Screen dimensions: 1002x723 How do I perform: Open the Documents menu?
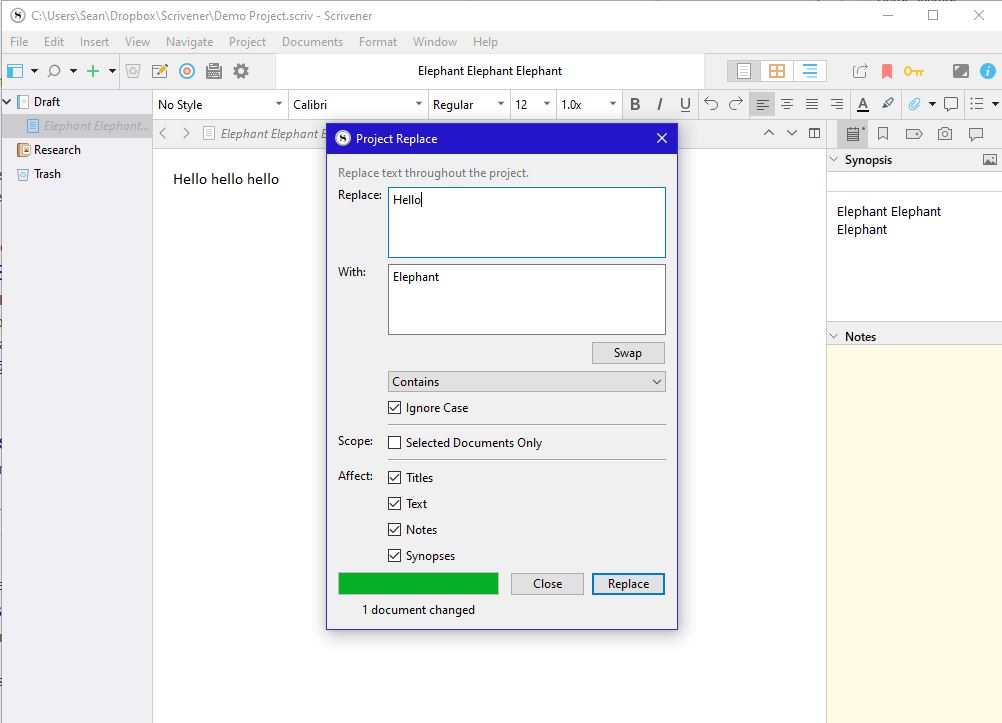pyautogui.click(x=312, y=42)
